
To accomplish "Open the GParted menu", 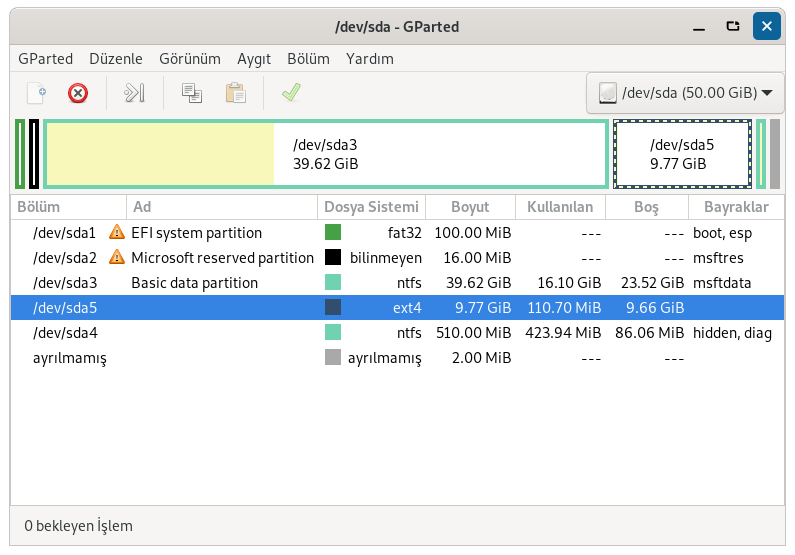I will [x=46, y=59].
